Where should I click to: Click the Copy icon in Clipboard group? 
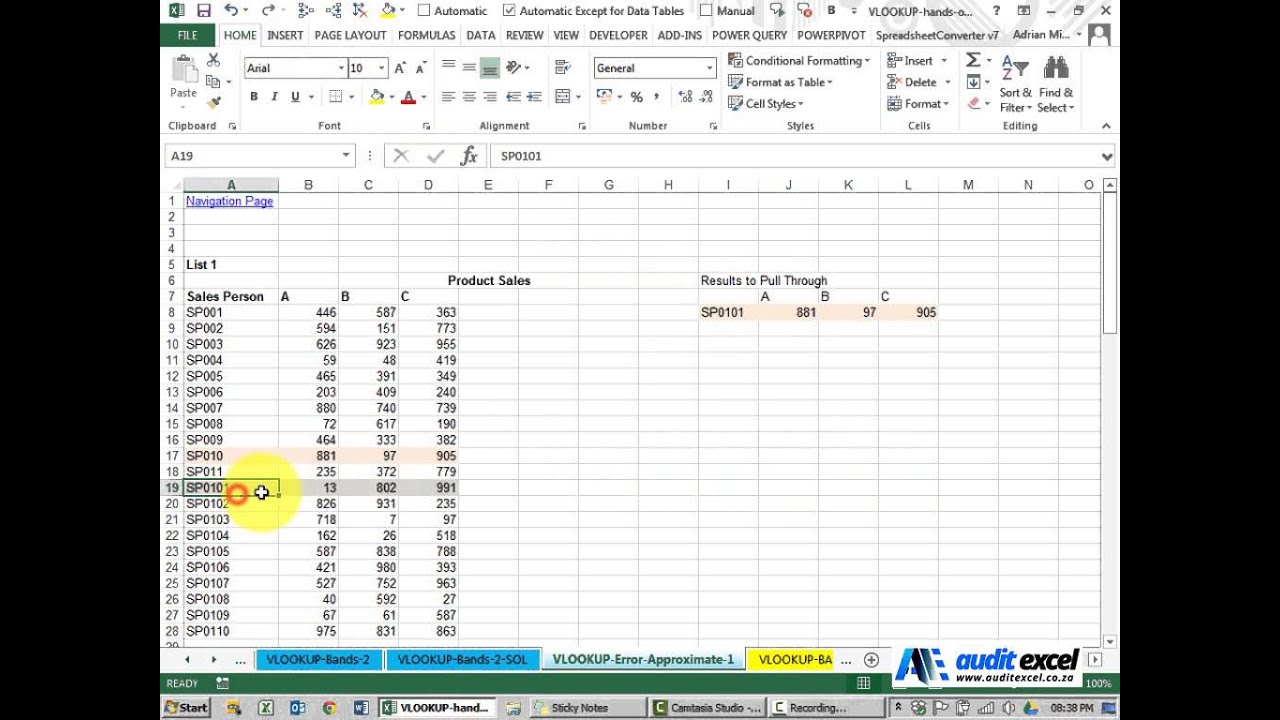tap(213, 82)
